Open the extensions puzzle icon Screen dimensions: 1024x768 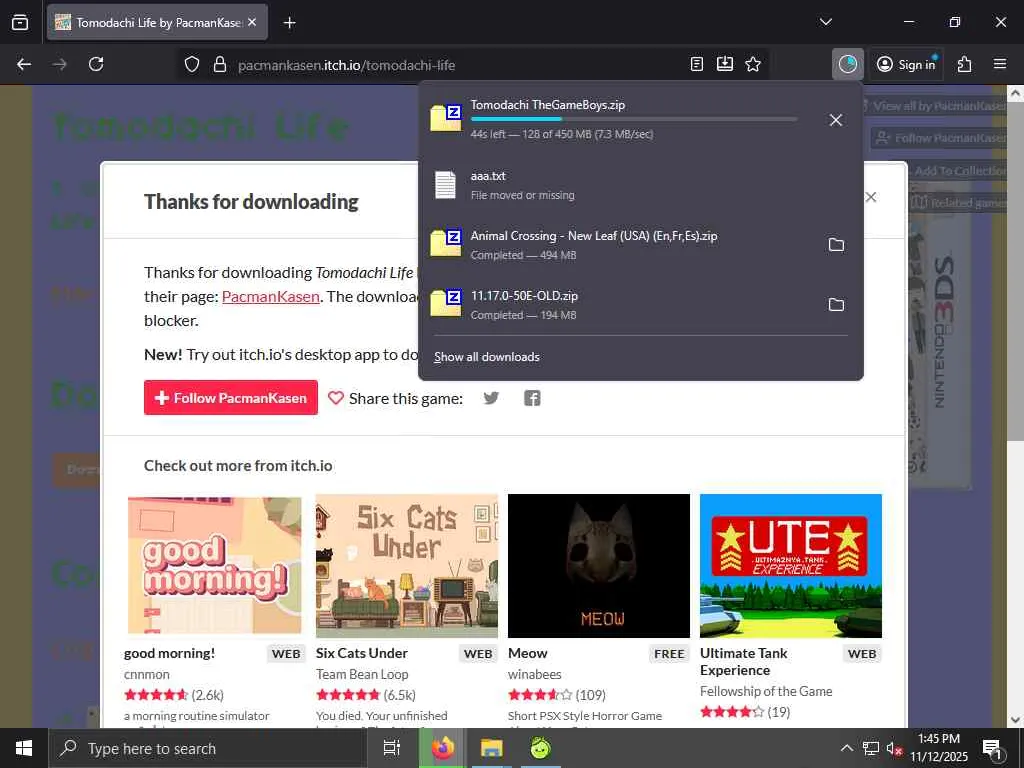[x=964, y=64]
